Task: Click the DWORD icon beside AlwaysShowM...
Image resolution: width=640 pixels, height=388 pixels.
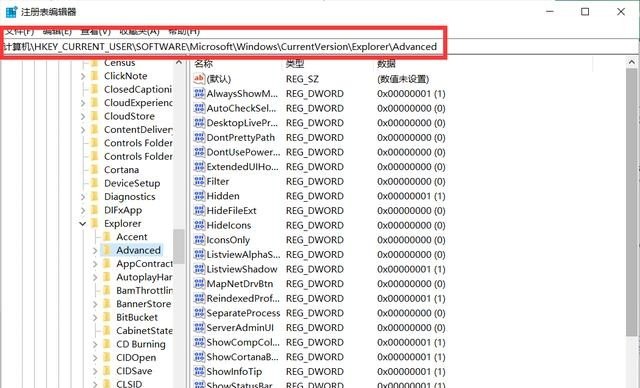Action: pos(199,93)
